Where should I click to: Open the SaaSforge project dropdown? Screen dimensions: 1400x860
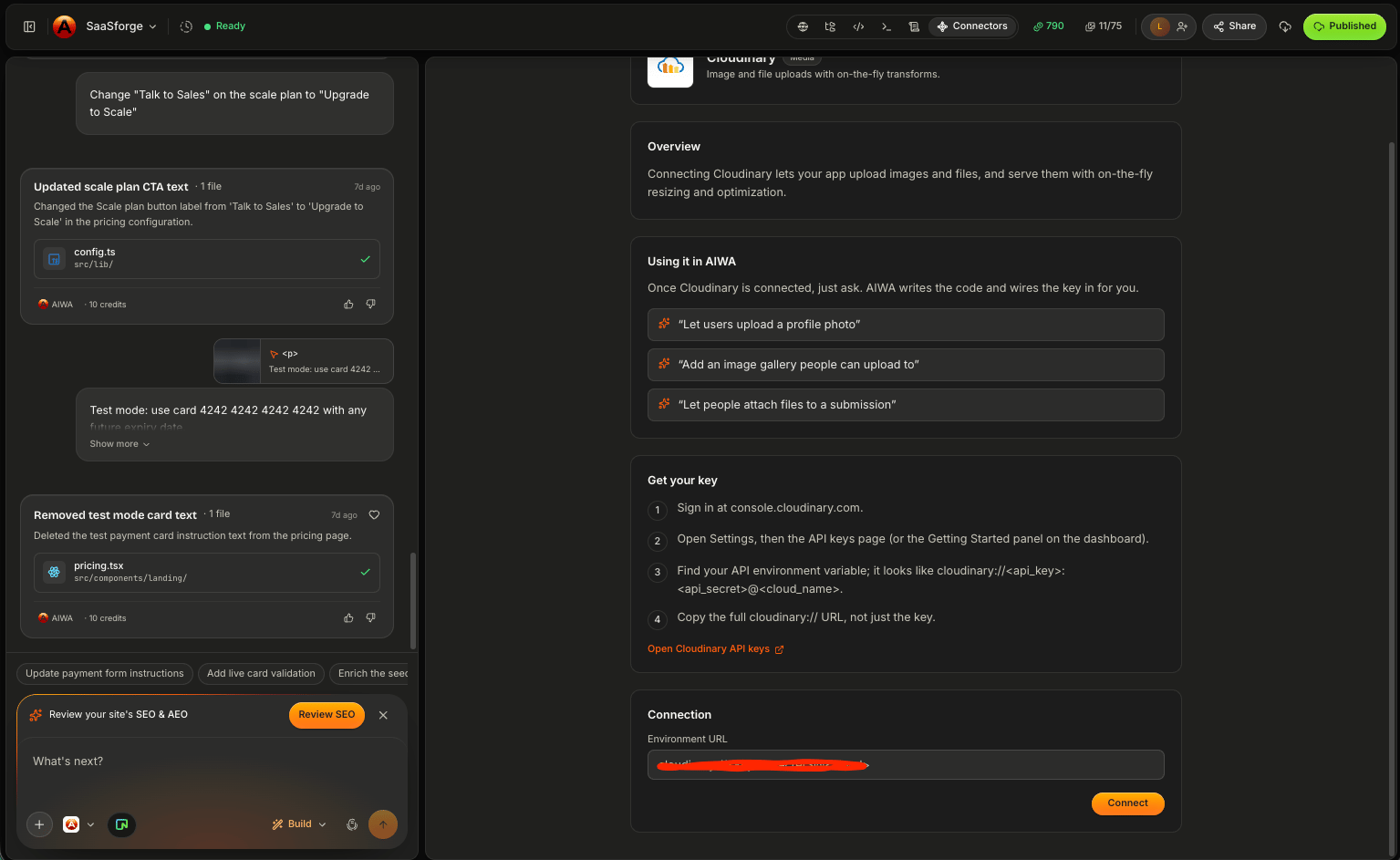click(x=121, y=26)
